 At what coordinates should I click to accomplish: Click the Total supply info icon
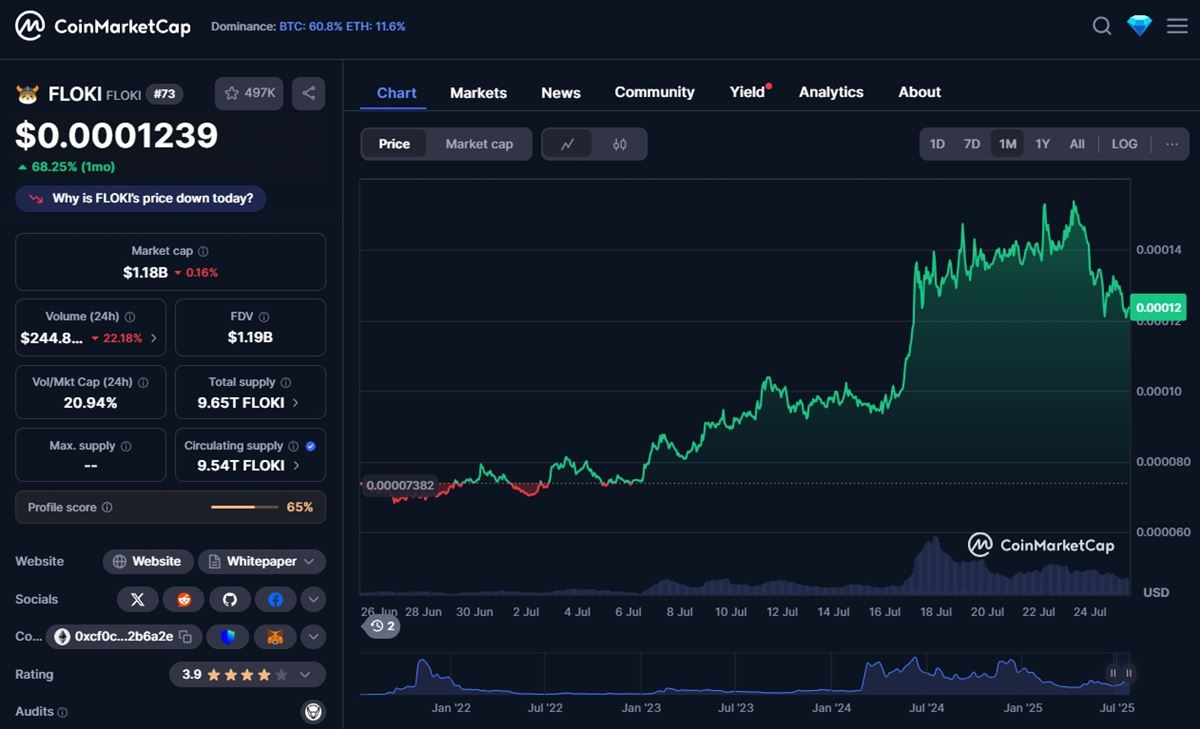point(286,382)
